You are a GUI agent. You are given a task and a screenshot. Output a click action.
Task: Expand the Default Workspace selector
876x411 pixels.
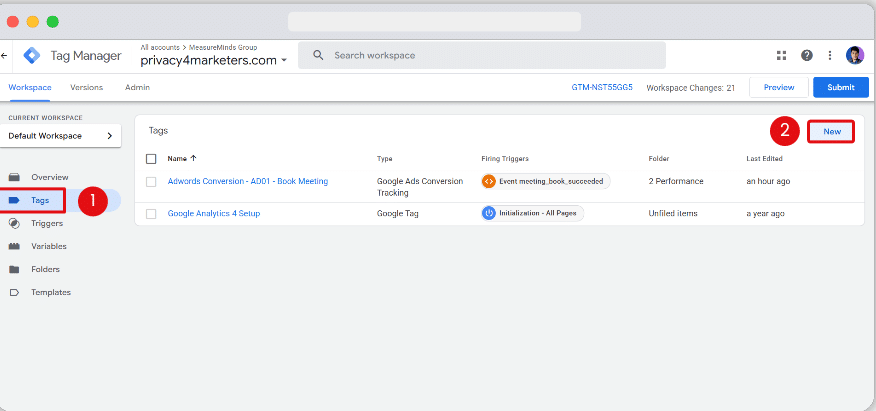tap(60, 136)
